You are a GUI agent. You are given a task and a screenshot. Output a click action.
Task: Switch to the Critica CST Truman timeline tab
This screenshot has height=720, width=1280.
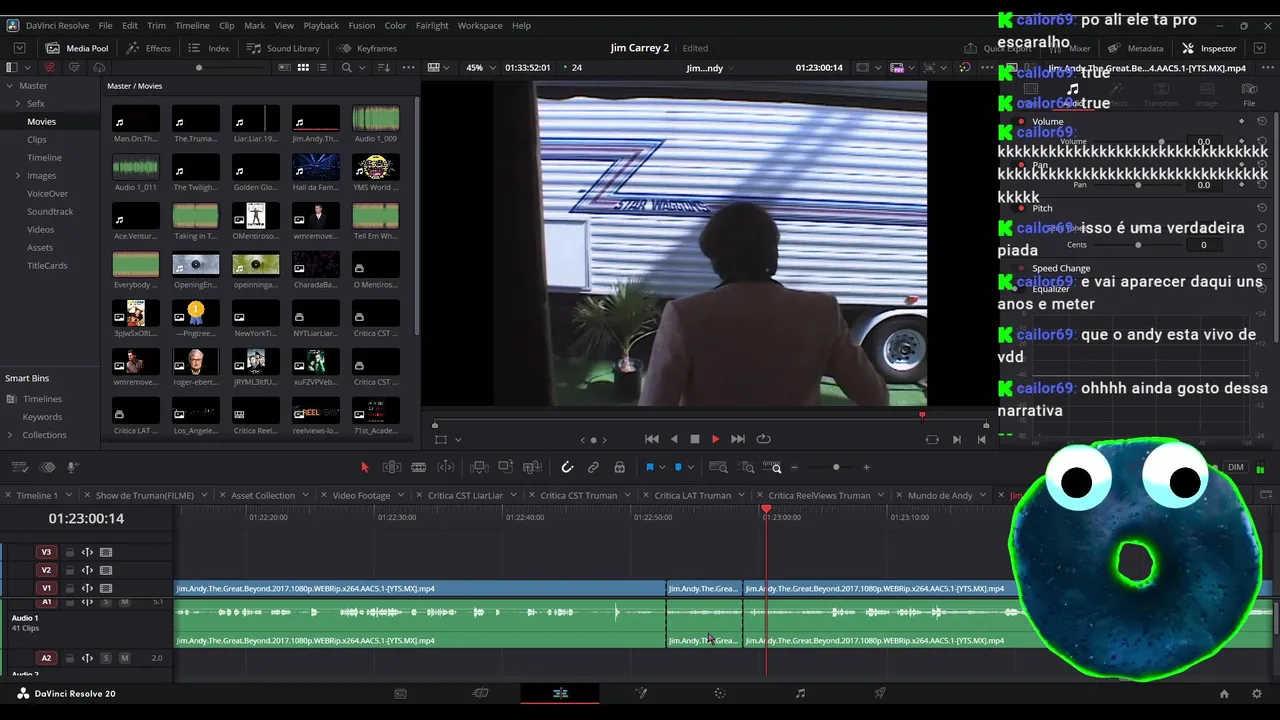(578, 495)
